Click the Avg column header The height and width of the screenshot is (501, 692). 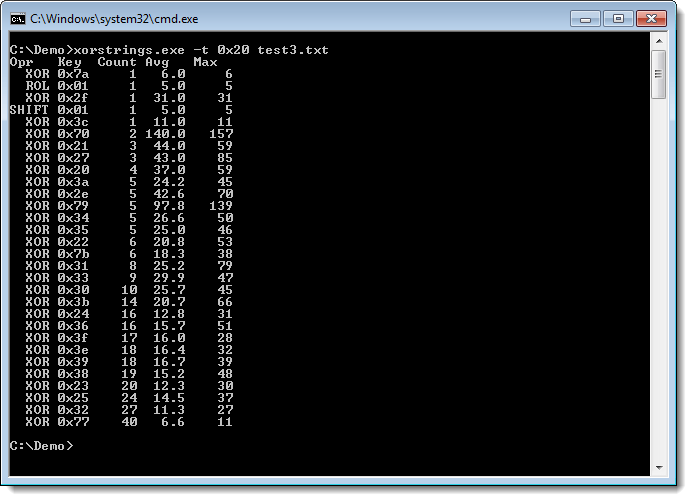coord(157,62)
